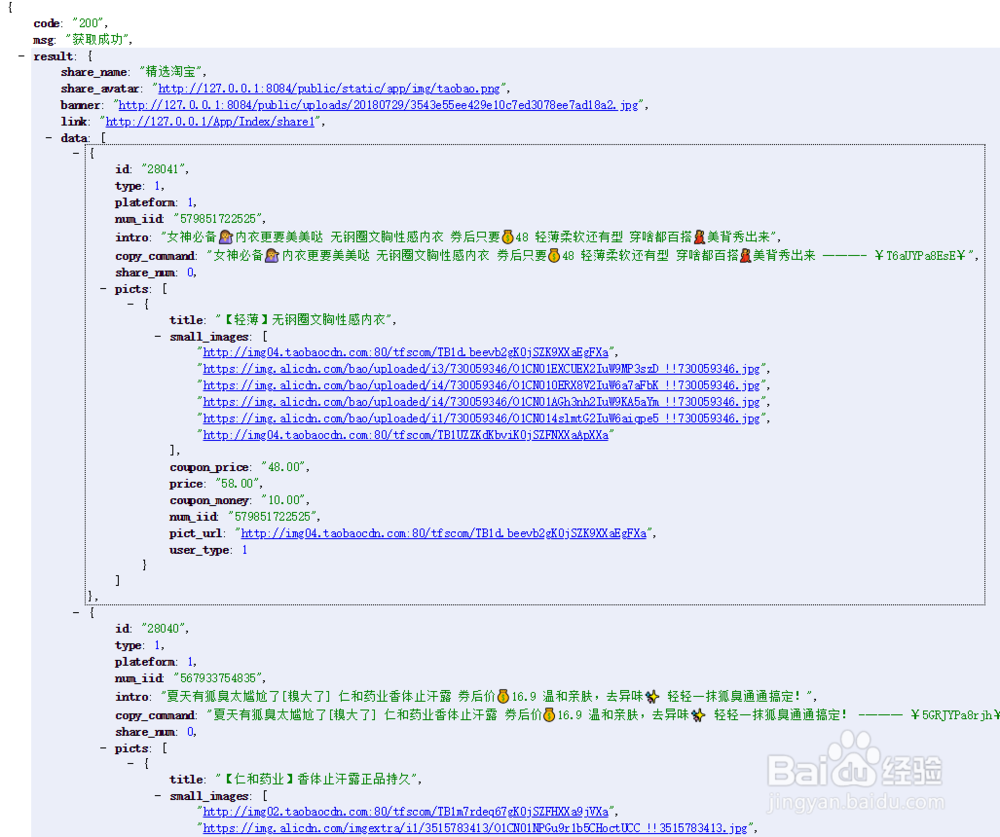Open the pict_url image link
The height and width of the screenshot is (837, 1000).
click(x=444, y=533)
